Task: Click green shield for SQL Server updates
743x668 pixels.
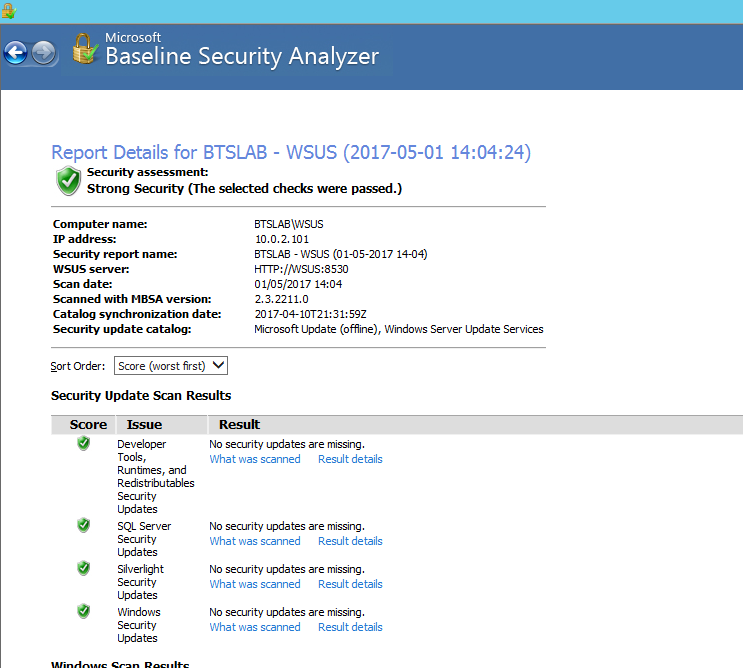Action: pos(83,525)
